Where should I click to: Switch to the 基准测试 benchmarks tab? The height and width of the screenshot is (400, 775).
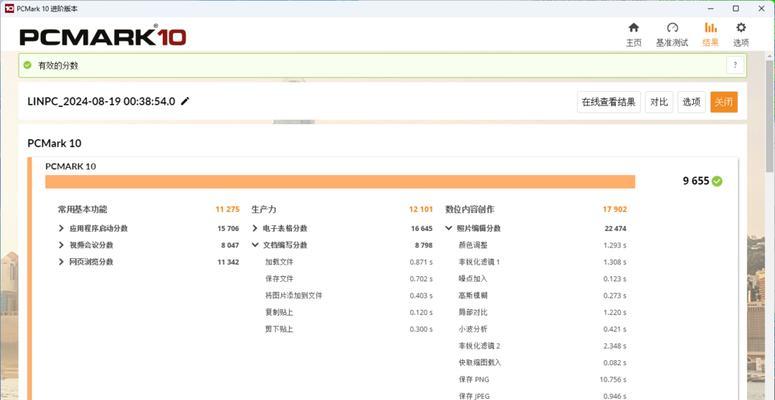point(672,35)
